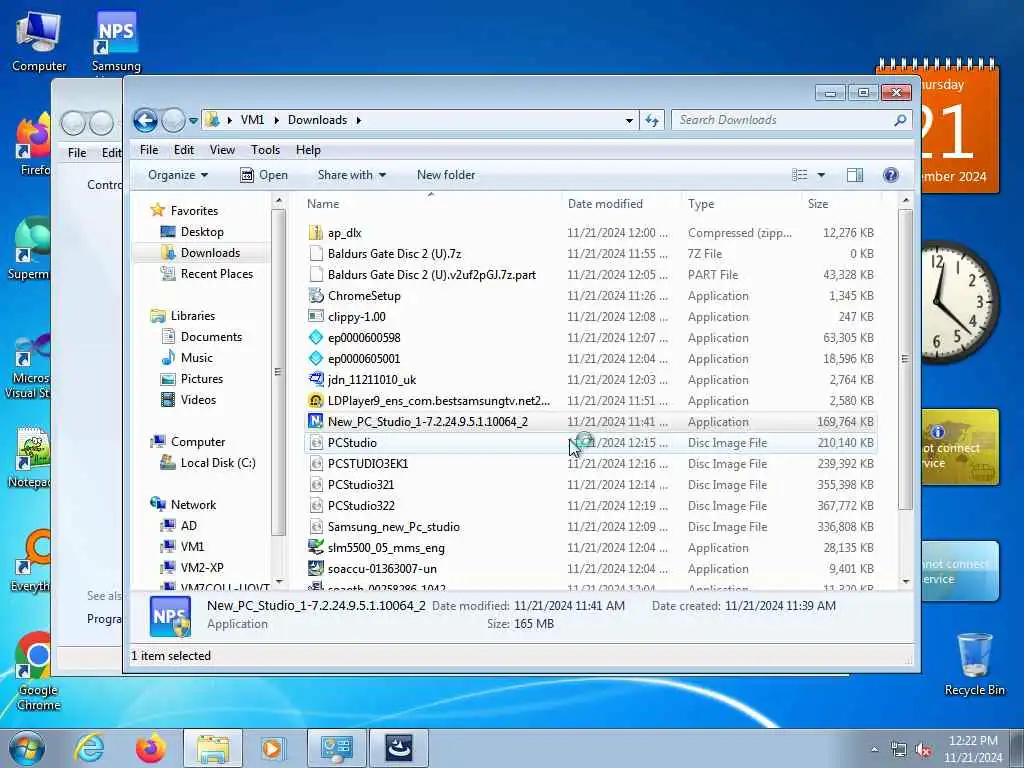
Task: Select the ep0000600598 application icon
Action: 316,338
